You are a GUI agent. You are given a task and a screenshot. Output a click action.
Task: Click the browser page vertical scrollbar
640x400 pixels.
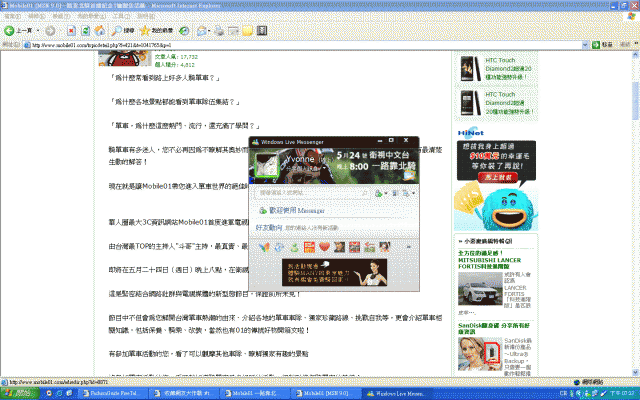[x=636, y=213]
